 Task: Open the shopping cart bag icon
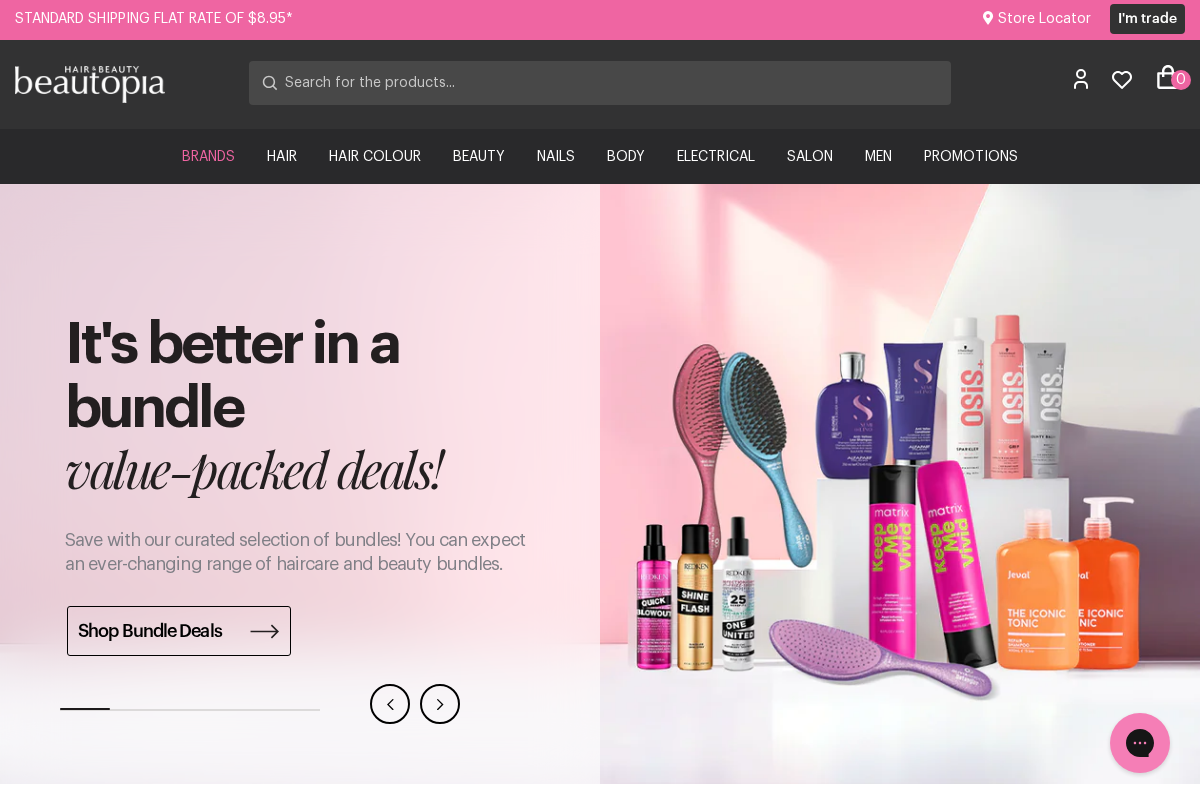point(1167,77)
